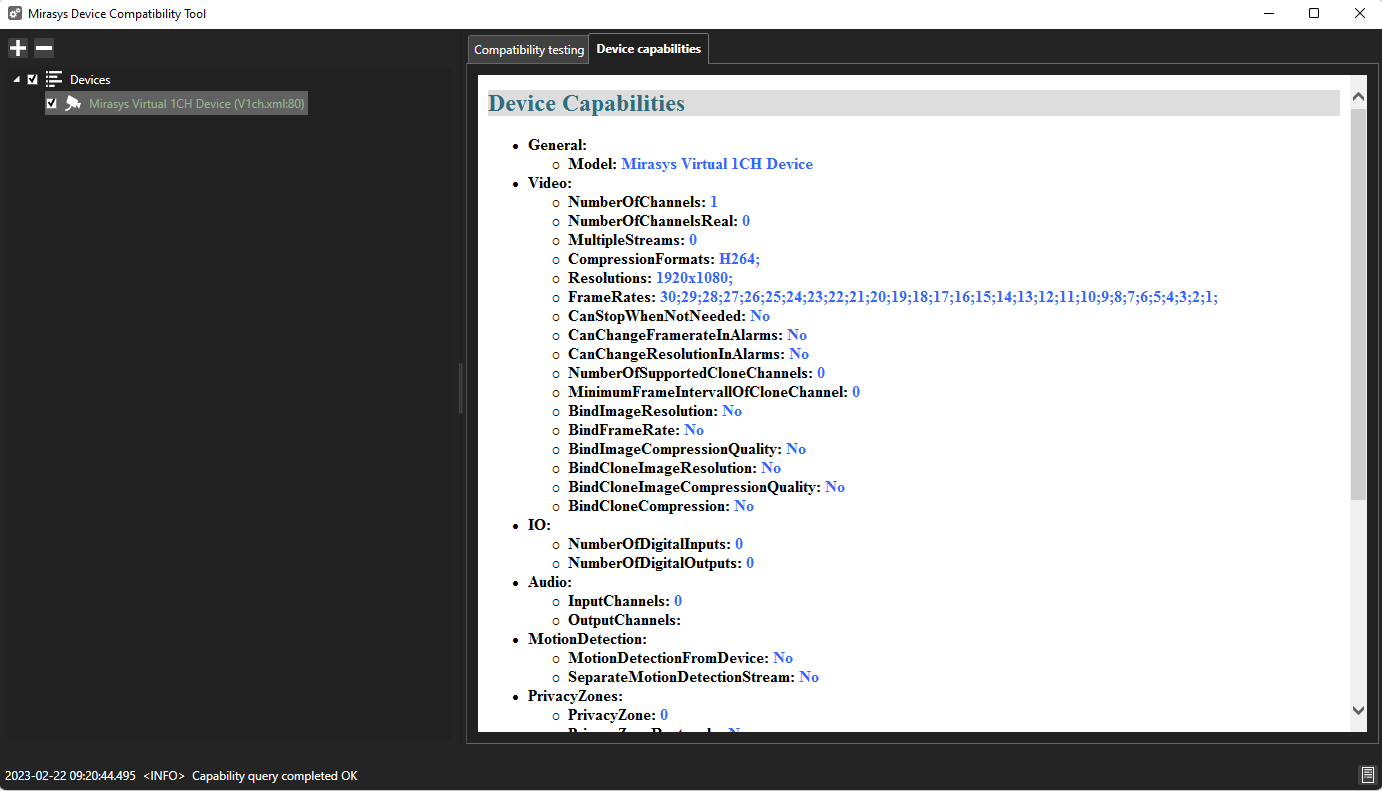Select the Device capabilities tab
Viewport: 1382px width, 791px height.
(648, 49)
